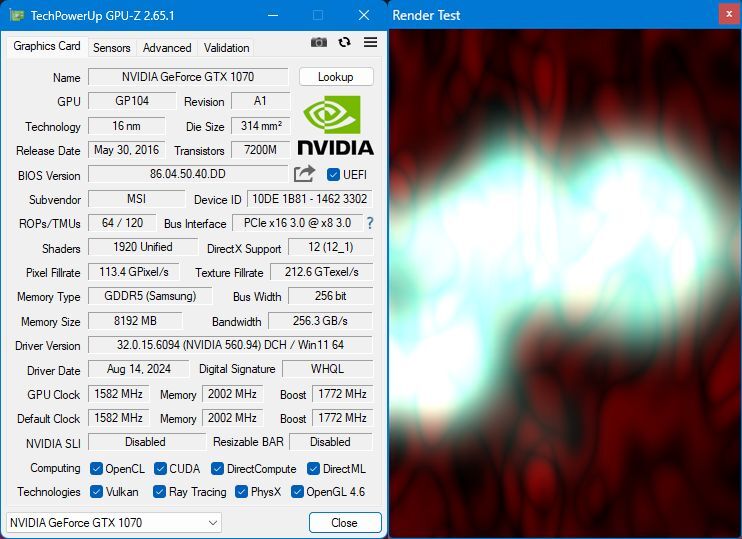Click the GPU-Z title bar app icon
742x539 pixels.
pyautogui.click(x=17, y=15)
